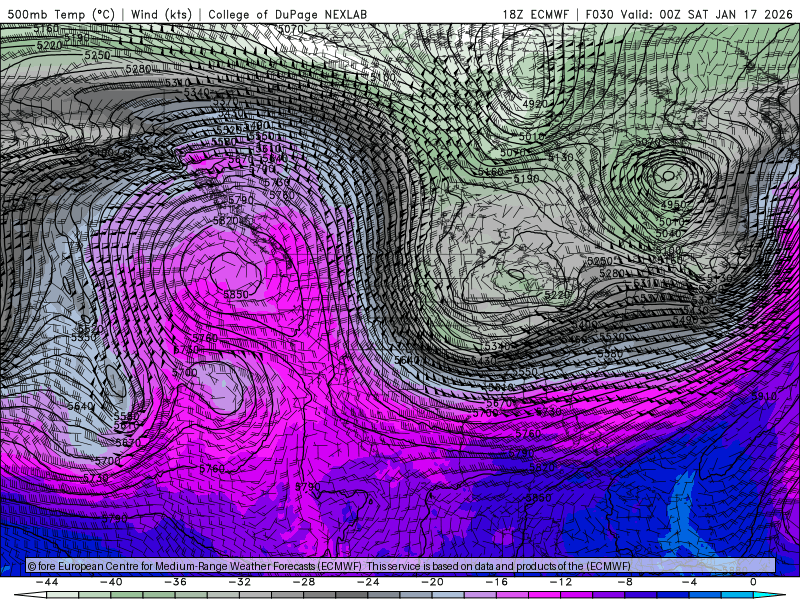Click the "500mb Temp (°C)" title text

pos(61,14)
